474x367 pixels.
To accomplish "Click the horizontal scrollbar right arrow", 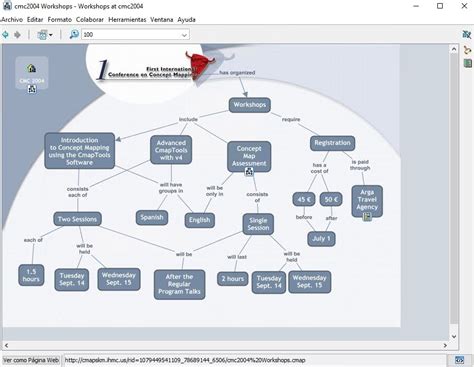I will pyautogui.click(x=445, y=345).
